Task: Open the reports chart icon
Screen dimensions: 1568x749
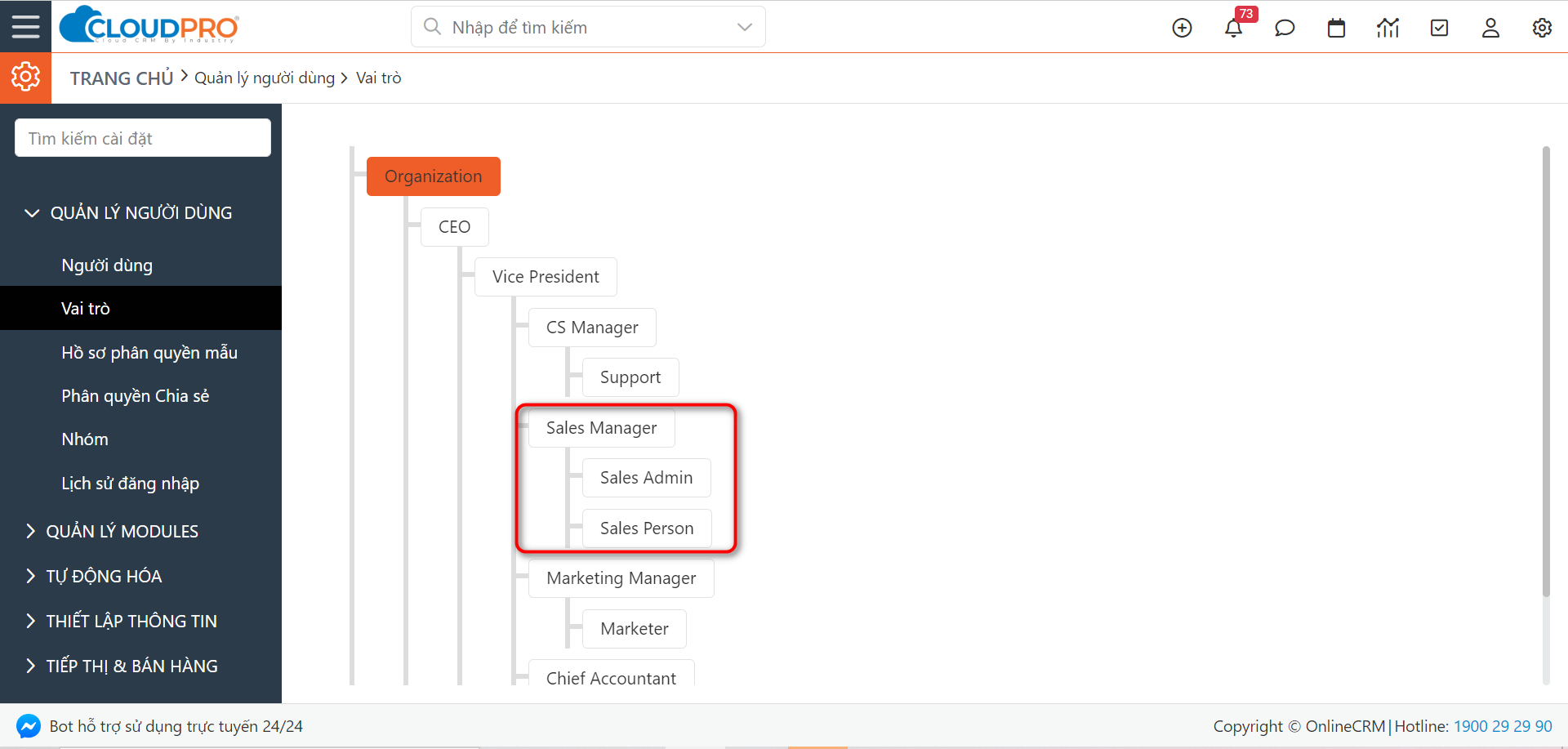Action: pyautogui.click(x=1388, y=28)
